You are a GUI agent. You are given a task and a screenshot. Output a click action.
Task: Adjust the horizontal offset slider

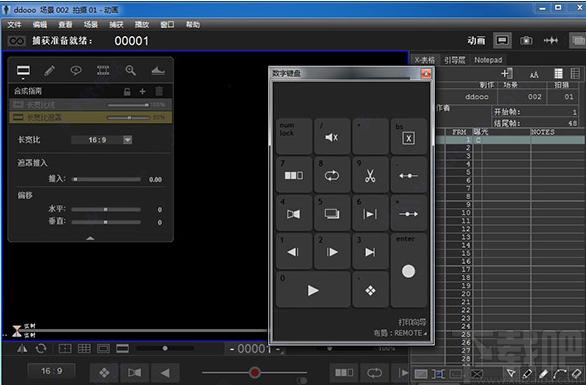106,209
